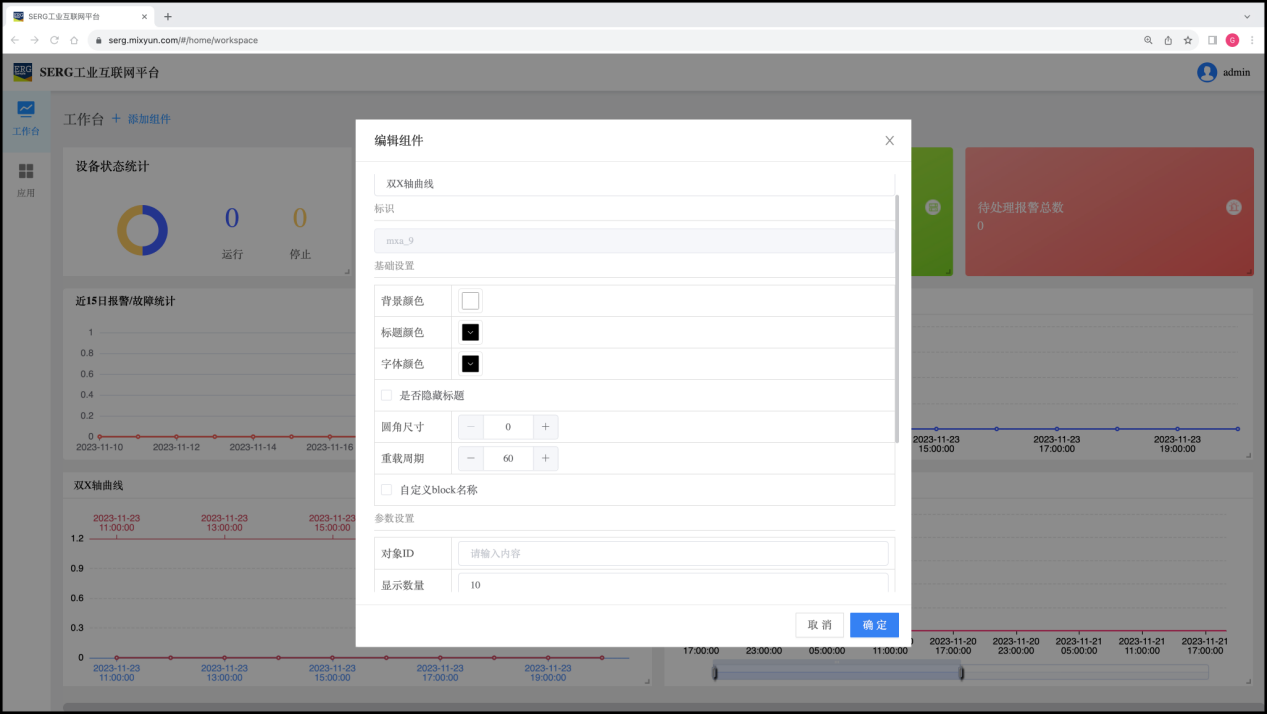The image size is (1267, 714).
Task: Toggle the 自定义block名称 checkbox
Action: pyautogui.click(x=387, y=490)
